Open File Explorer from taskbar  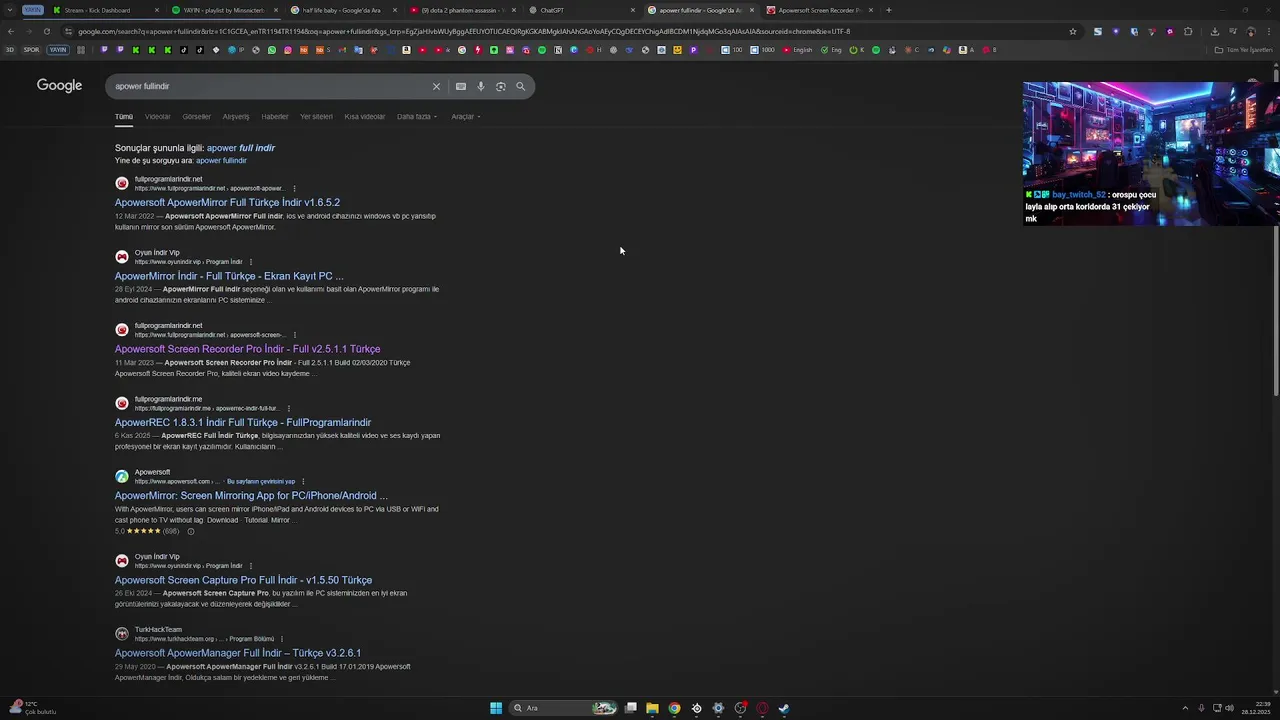[652, 708]
